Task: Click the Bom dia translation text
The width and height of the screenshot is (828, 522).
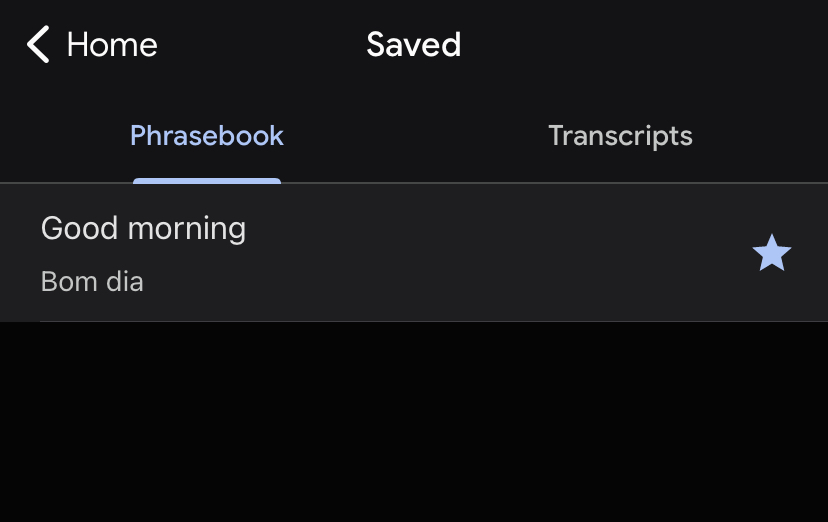Action: pyautogui.click(x=92, y=282)
